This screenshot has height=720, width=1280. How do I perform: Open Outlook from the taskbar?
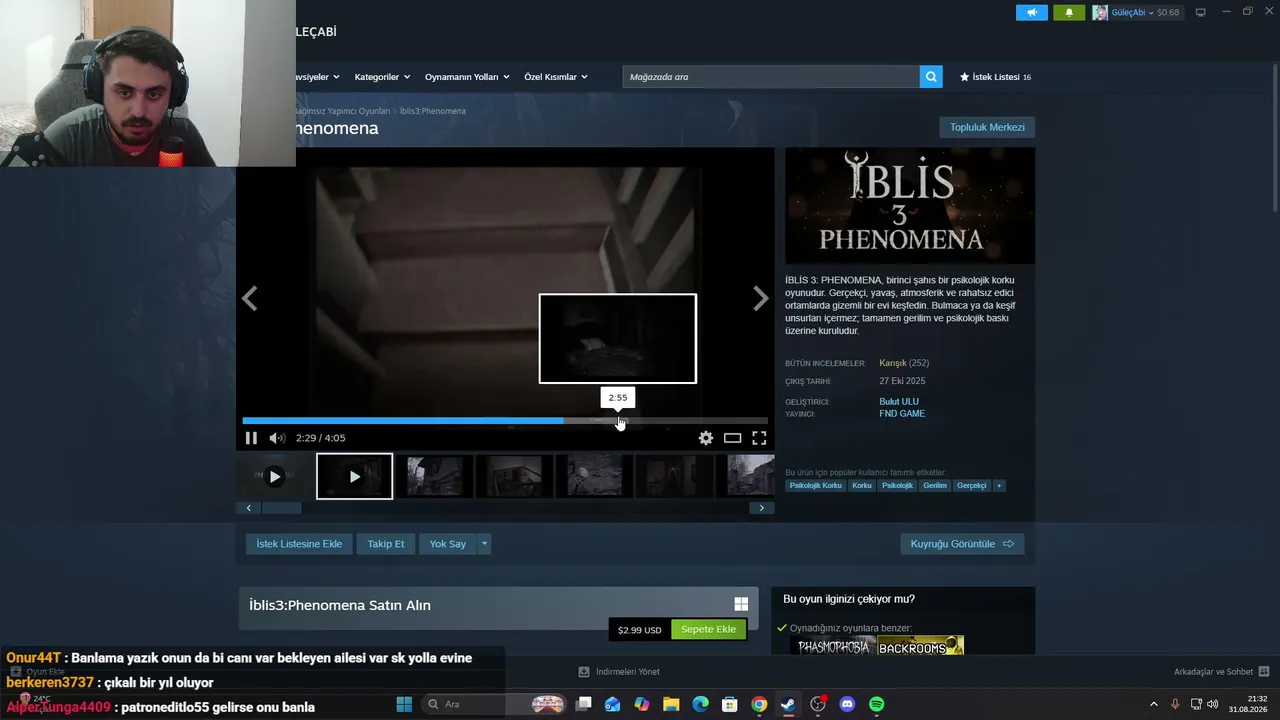point(613,704)
